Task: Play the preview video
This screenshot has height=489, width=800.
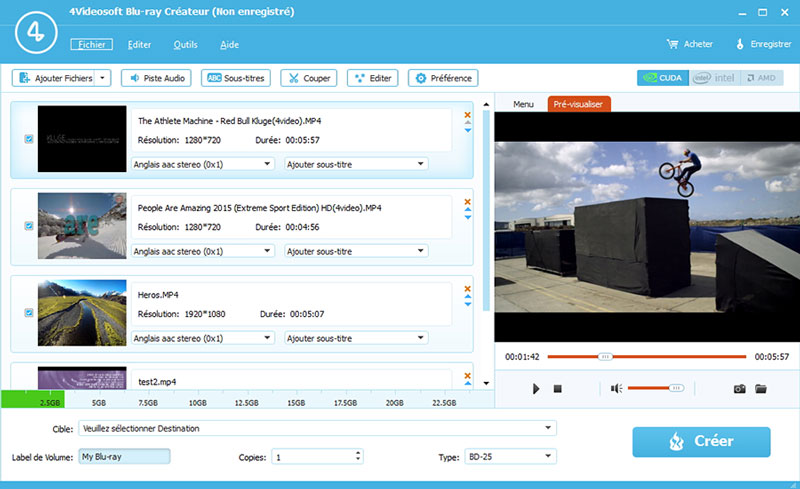Action: pos(536,389)
